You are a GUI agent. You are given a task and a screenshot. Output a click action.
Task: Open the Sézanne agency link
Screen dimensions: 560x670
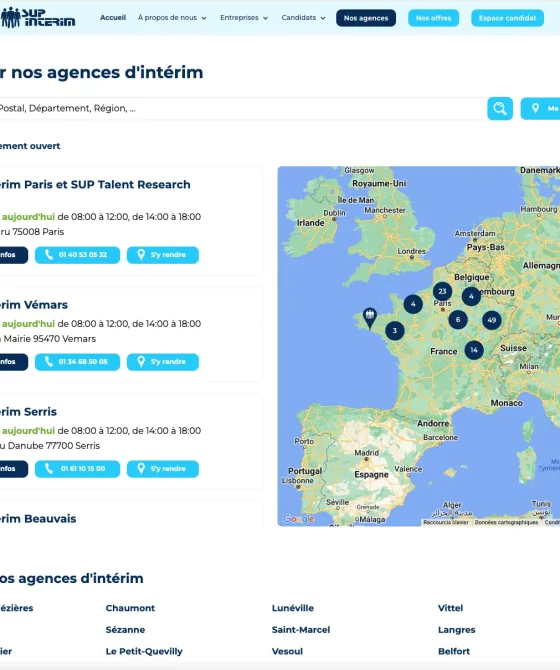point(125,630)
